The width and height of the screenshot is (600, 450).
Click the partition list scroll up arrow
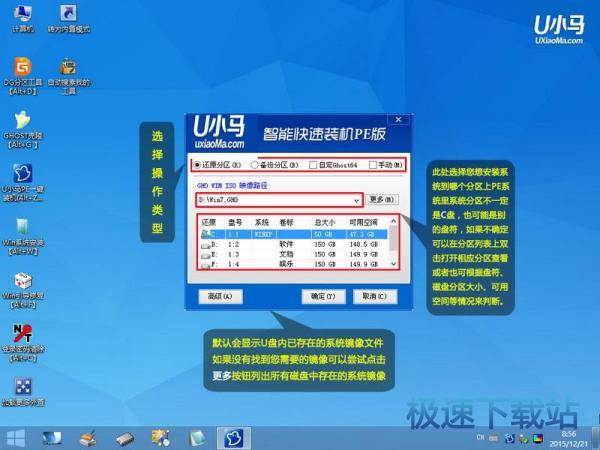[393, 221]
